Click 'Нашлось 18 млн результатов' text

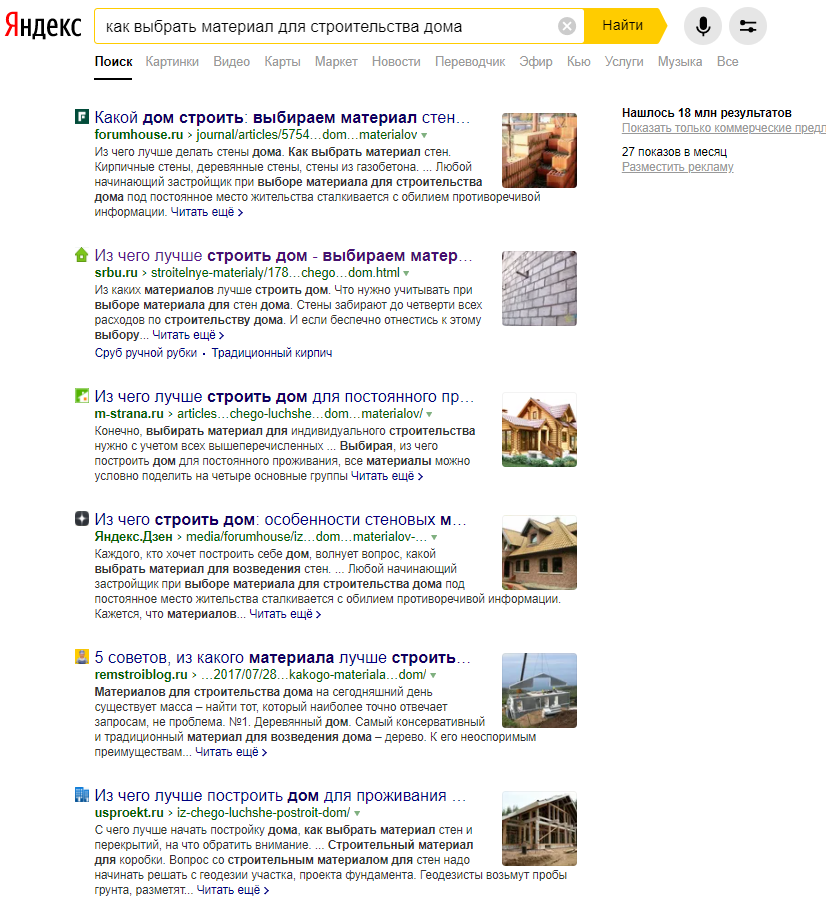pos(706,113)
